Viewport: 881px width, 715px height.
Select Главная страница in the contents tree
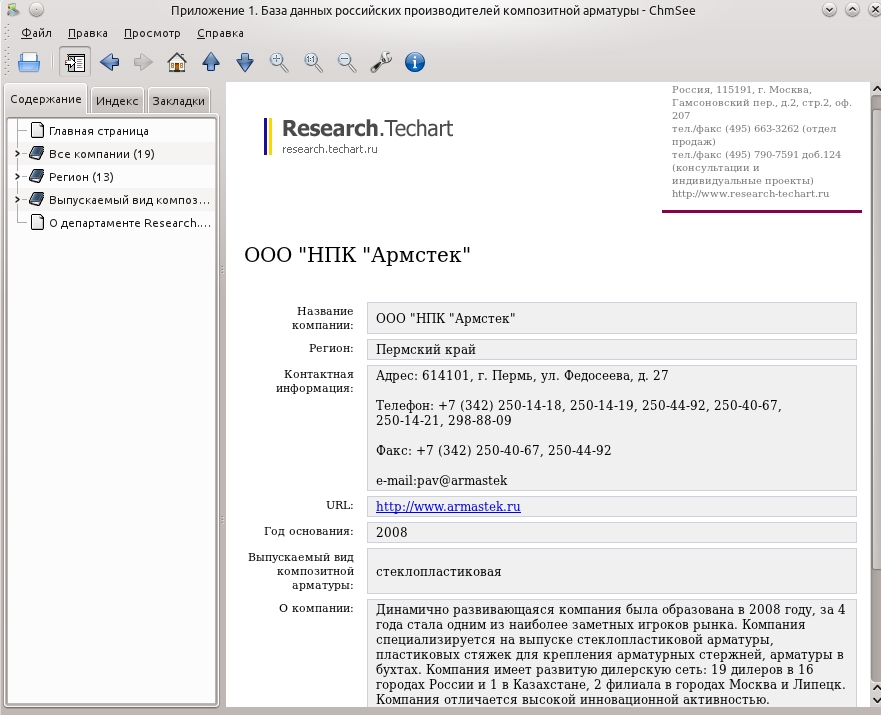point(99,131)
